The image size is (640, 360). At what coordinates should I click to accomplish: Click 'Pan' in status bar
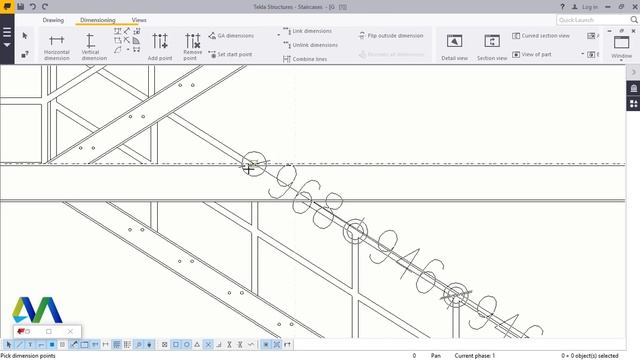(436, 356)
